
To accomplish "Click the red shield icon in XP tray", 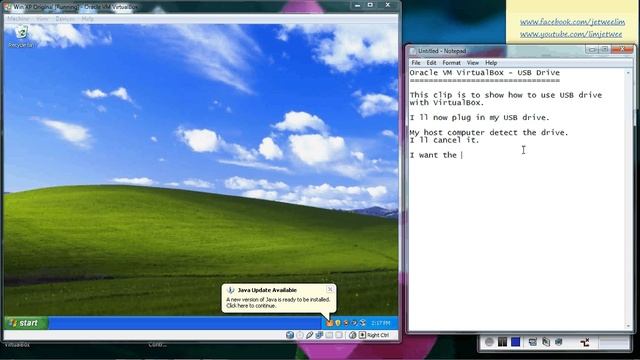I will pos(346,323).
